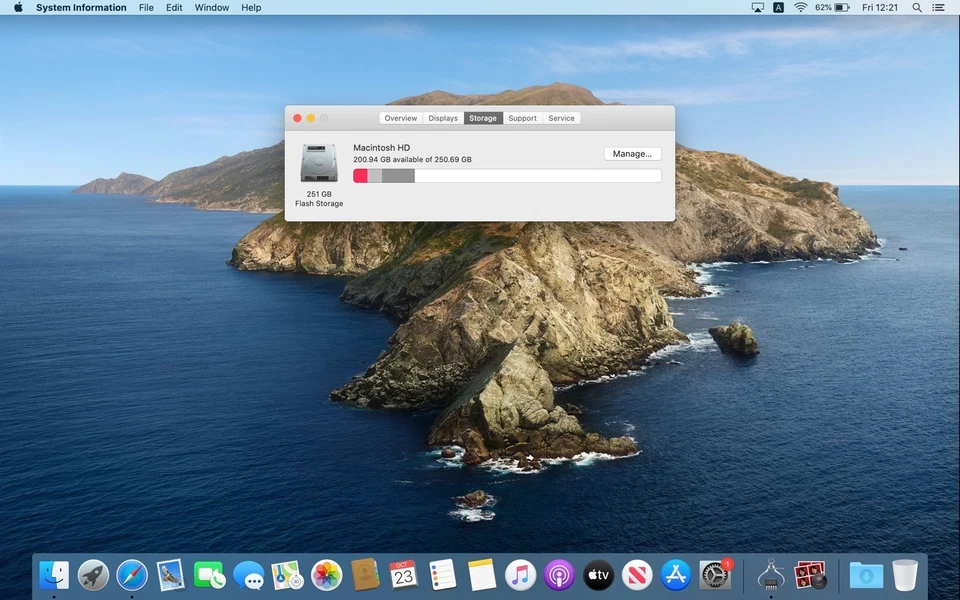
Task: Open the App Store in Dock
Action: [x=676, y=576]
